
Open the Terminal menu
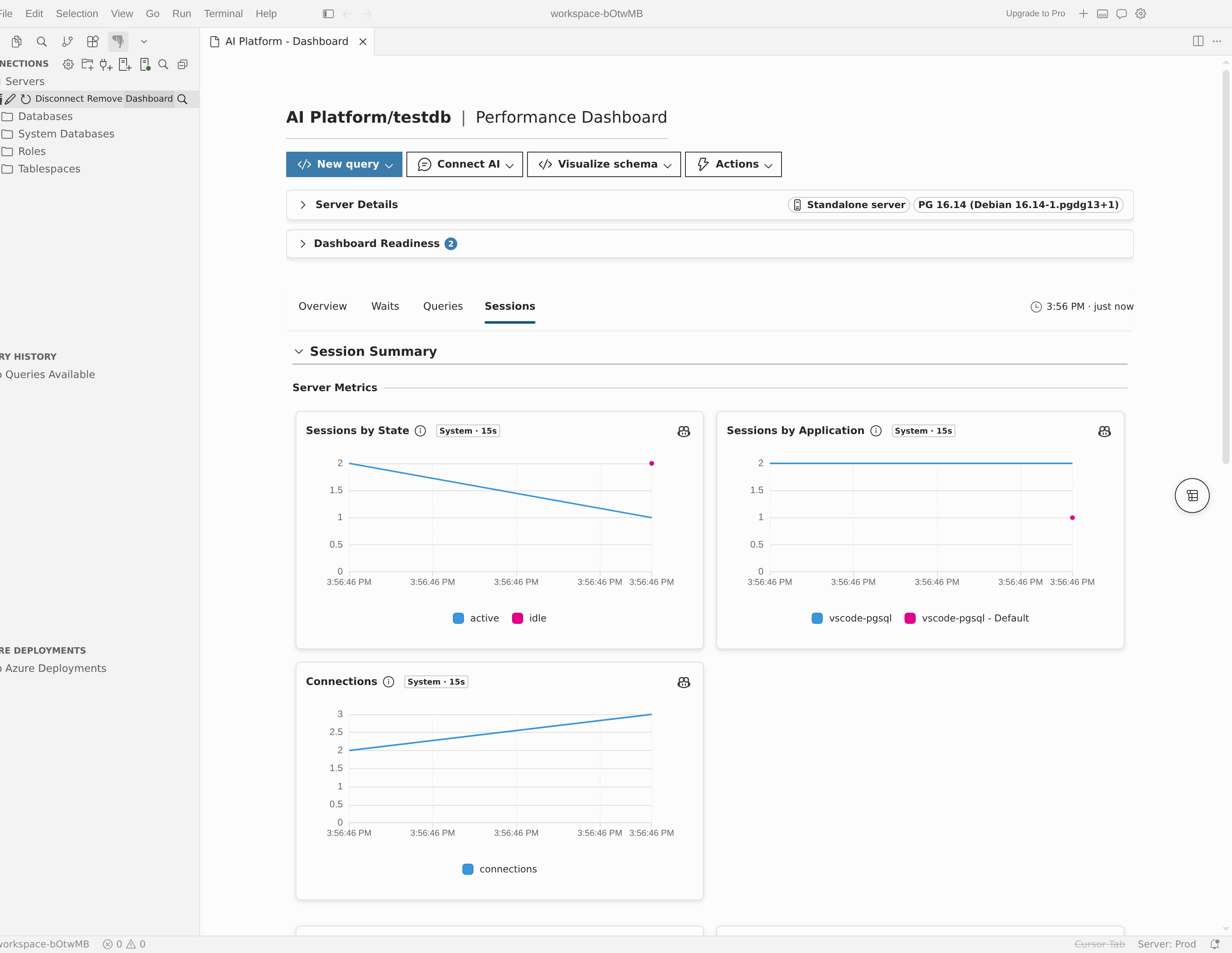223,14
